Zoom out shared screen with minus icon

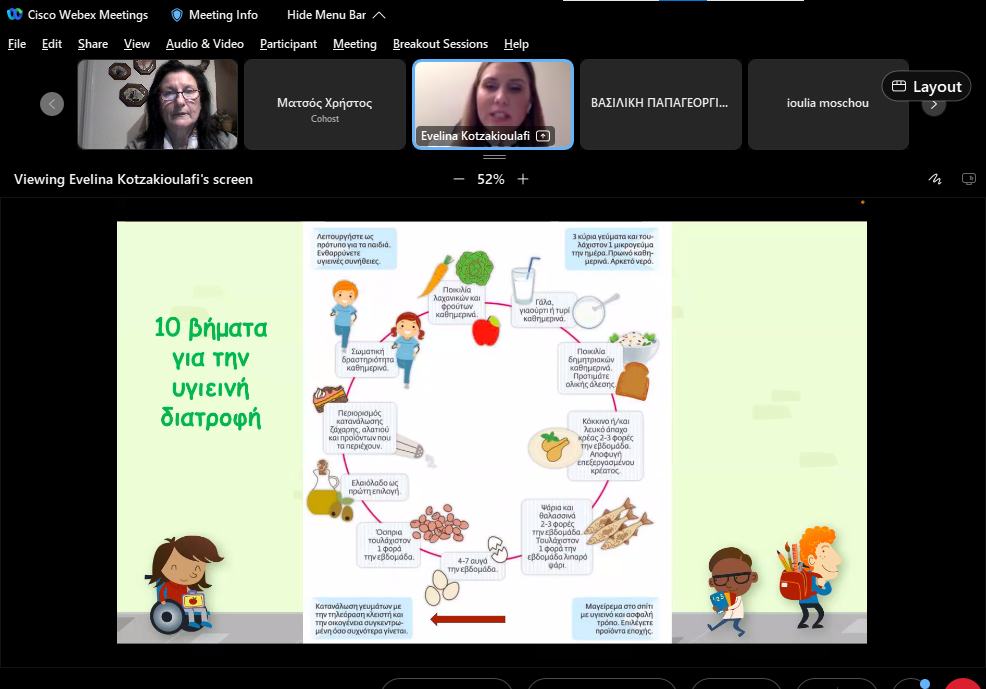tap(459, 179)
